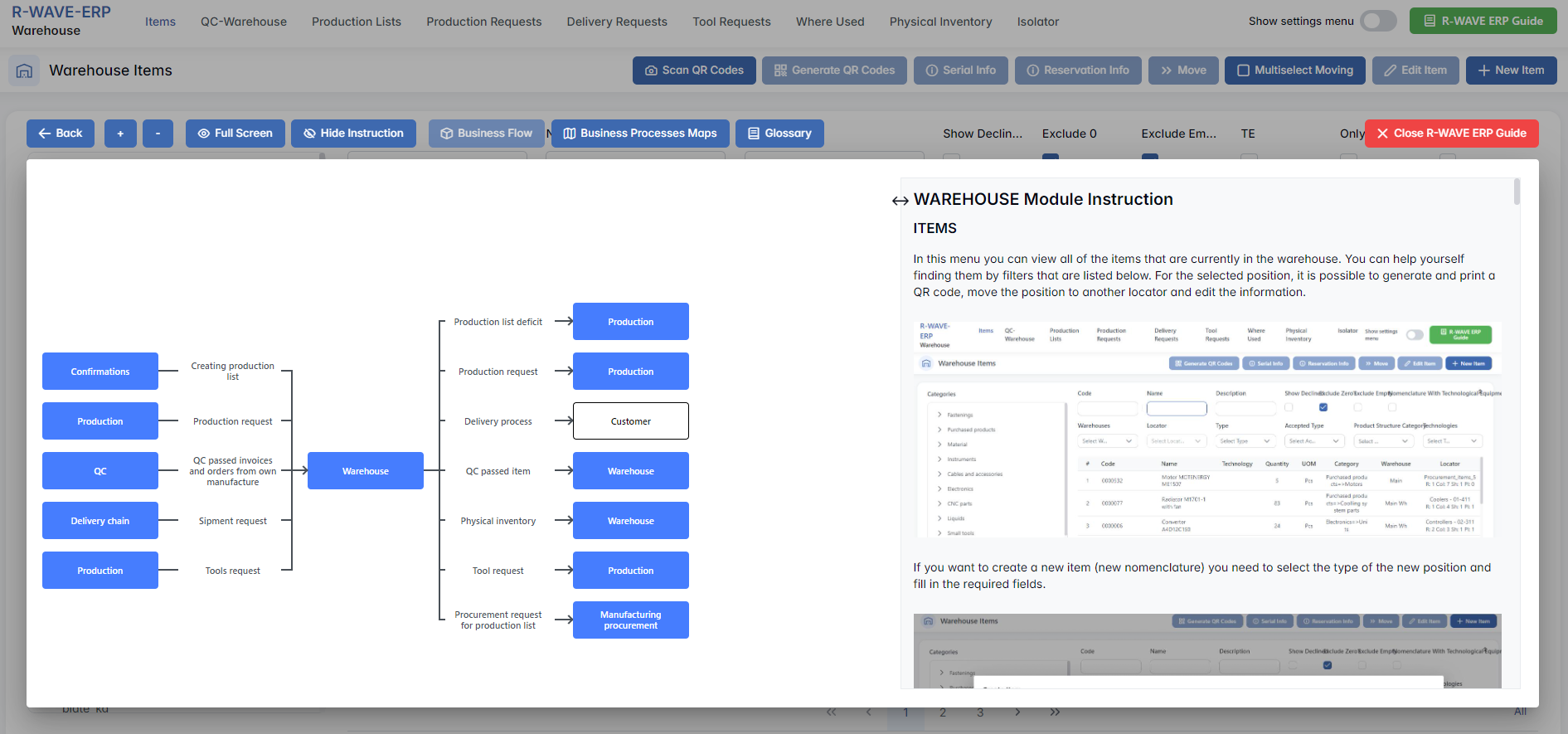Open Business Processes Maps
Viewport: 1568px width, 734px height.
coord(639,134)
